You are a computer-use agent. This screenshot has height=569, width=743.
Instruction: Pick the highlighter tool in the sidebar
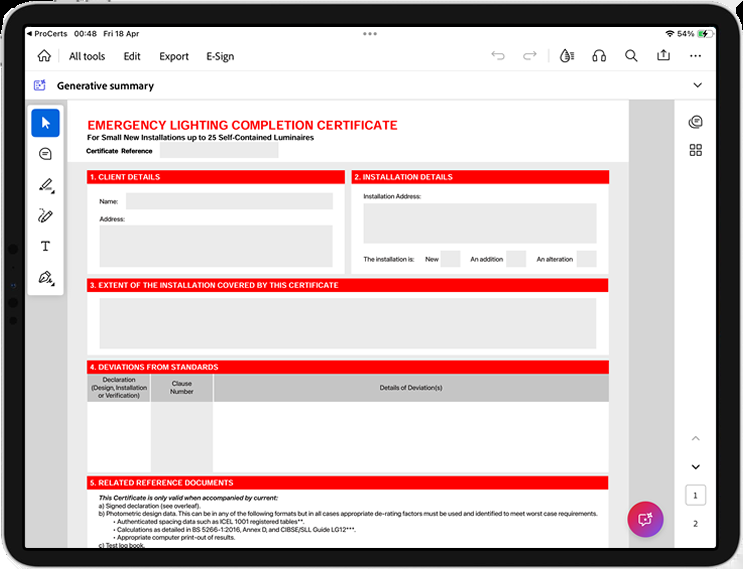click(x=45, y=185)
